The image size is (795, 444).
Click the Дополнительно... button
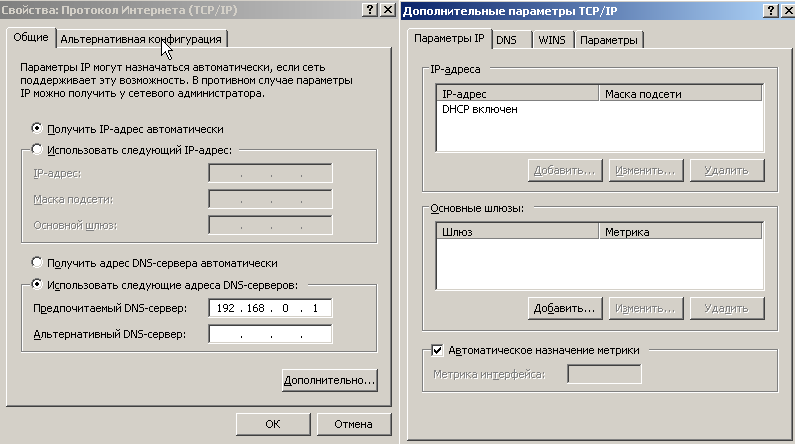click(330, 380)
